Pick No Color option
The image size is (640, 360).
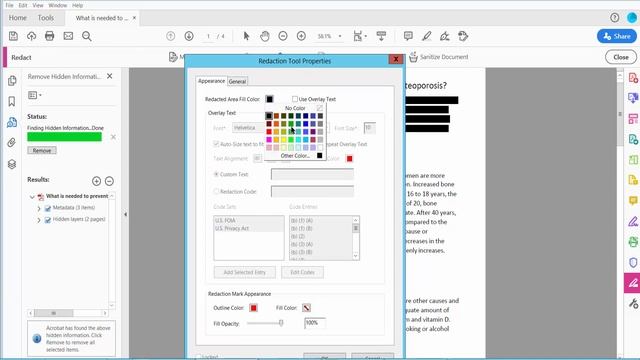coord(295,108)
